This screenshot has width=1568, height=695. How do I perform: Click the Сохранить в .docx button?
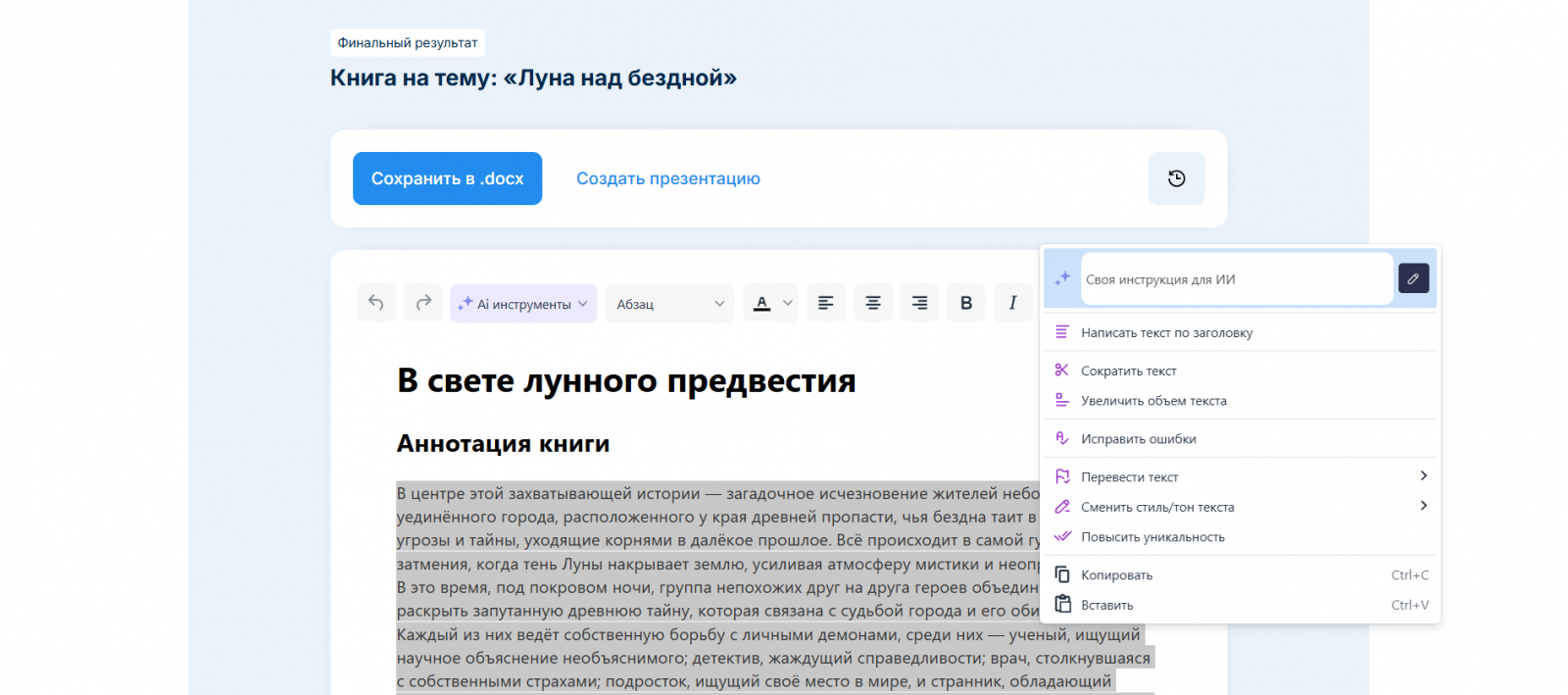(x=447, y=178)
